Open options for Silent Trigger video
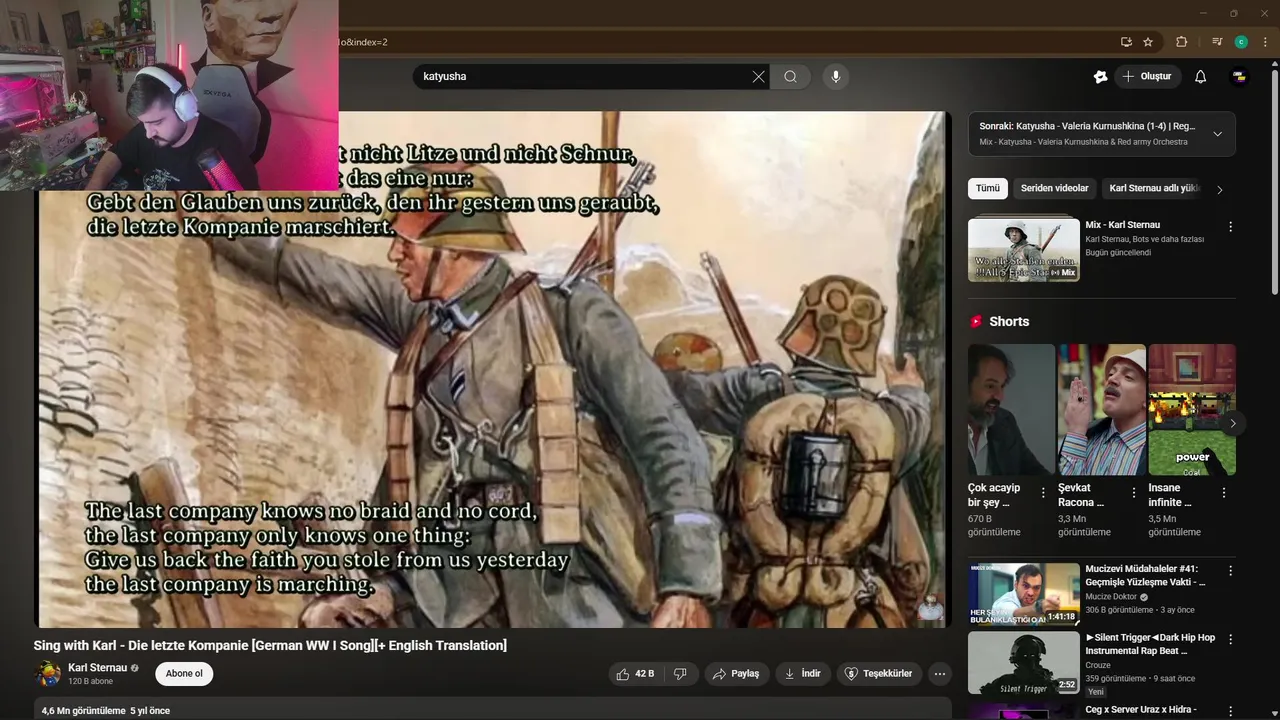 (1230, 639)
